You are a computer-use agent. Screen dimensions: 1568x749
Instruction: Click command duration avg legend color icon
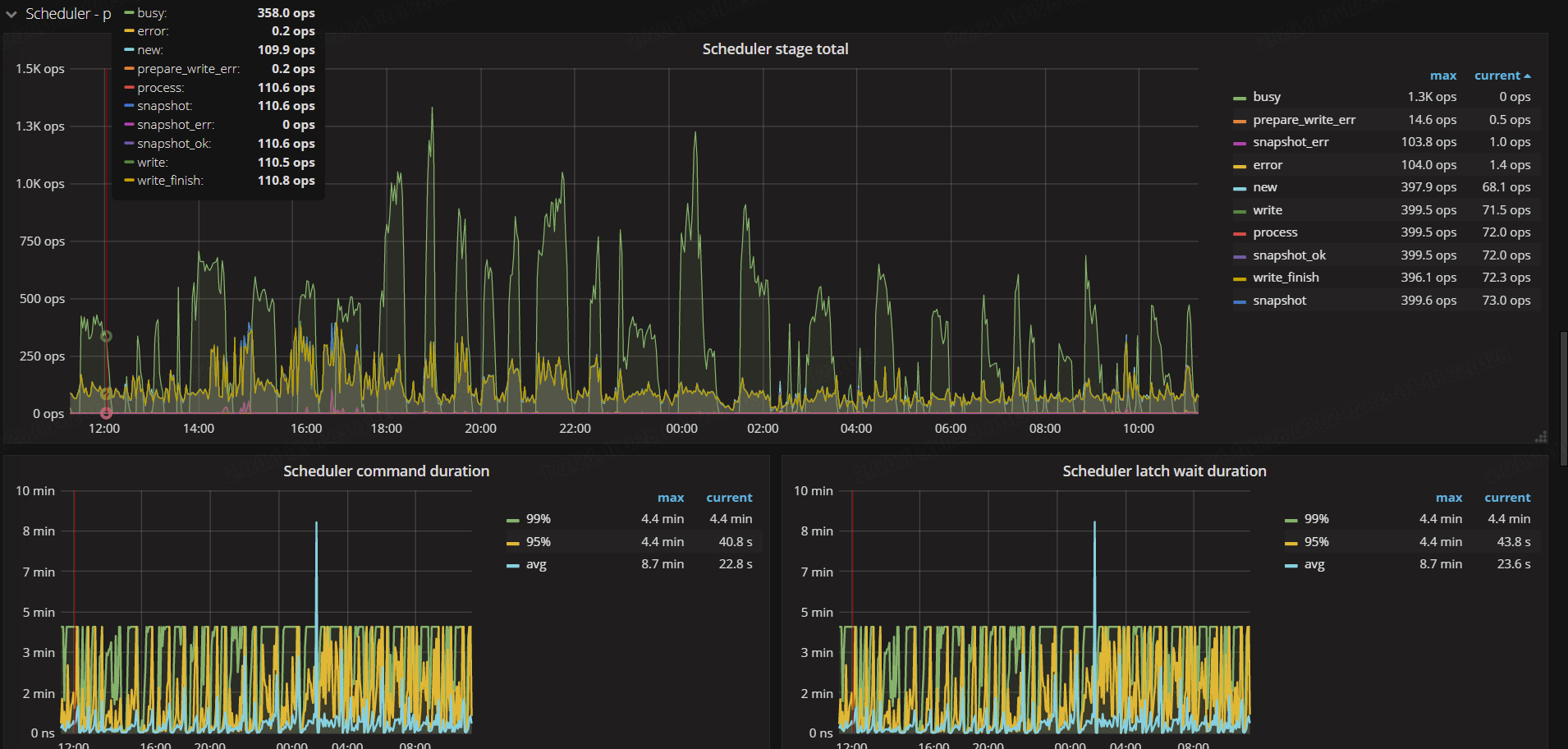[x=513, y=565]
